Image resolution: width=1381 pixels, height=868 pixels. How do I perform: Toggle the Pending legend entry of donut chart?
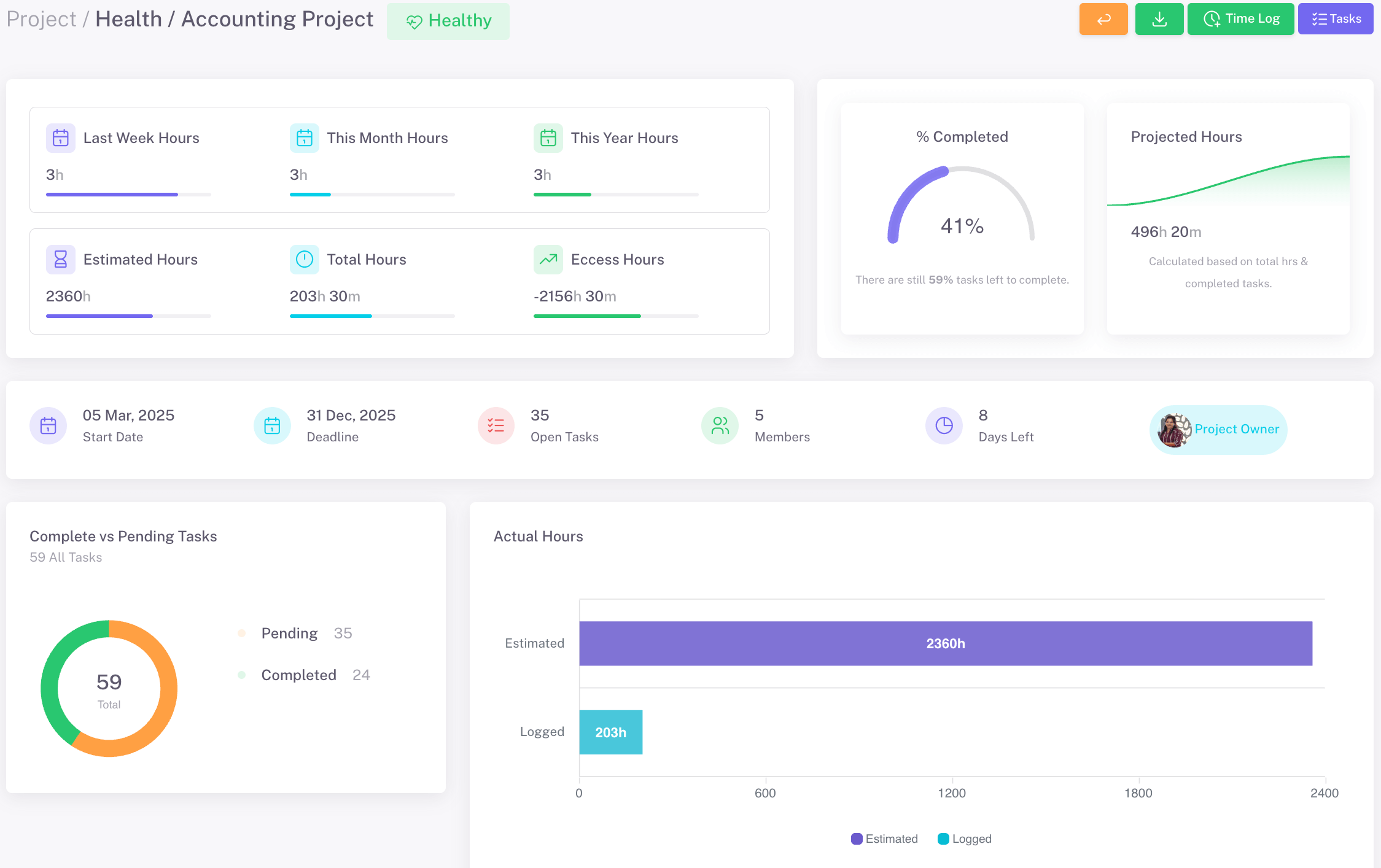coord(289,634)
